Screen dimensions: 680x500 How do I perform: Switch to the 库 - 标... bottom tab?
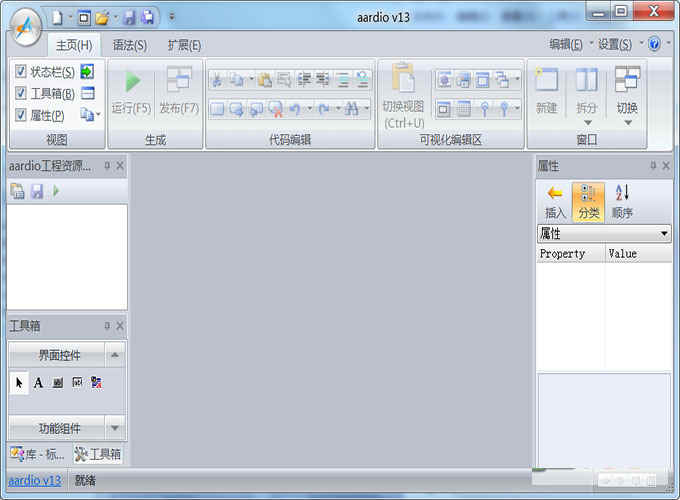pyautogui.click(x=37, y=454)
